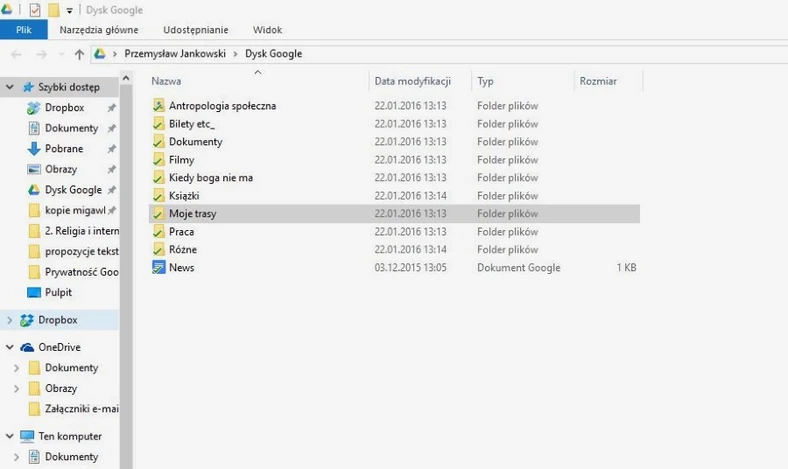Select the Antropologia społeczna folder icon
The height and width of the screenshot is (469, 788).
coord(158,105)
